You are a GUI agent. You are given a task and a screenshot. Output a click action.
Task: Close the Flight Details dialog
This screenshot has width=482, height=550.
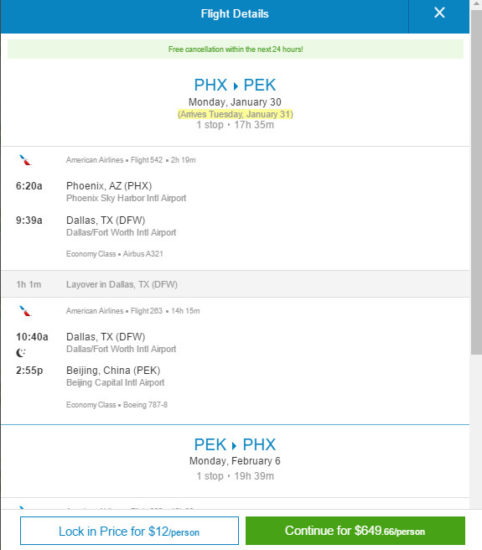(x=439, y=13)
